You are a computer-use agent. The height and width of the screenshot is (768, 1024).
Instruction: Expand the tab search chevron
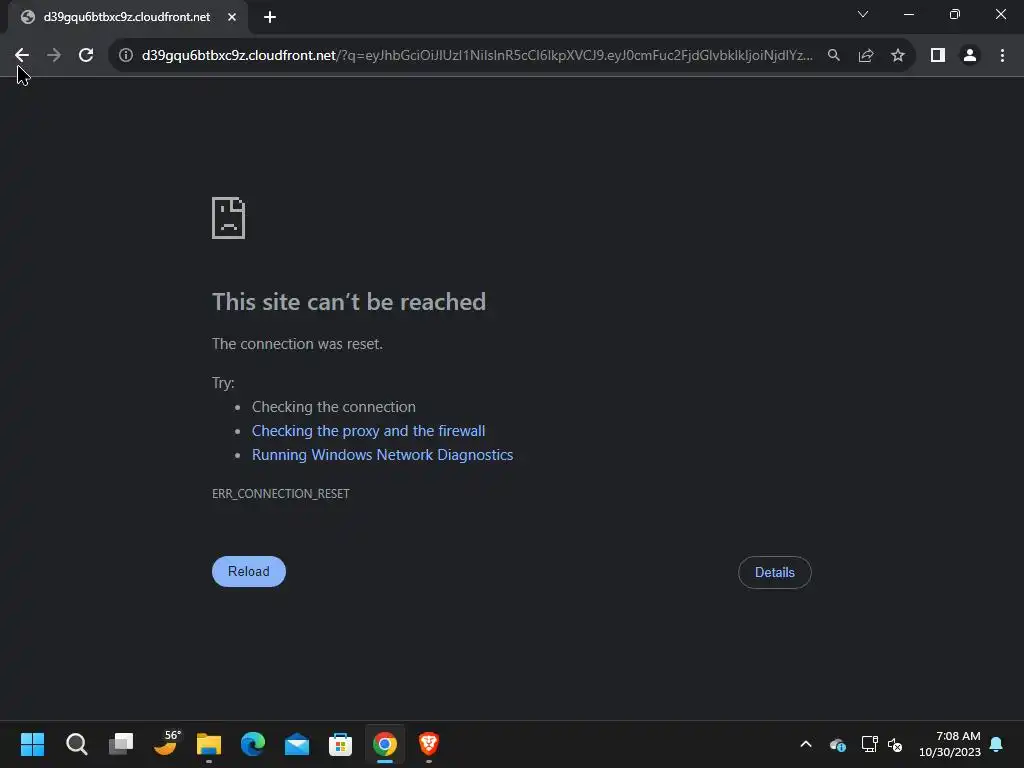tap(863, 14)
